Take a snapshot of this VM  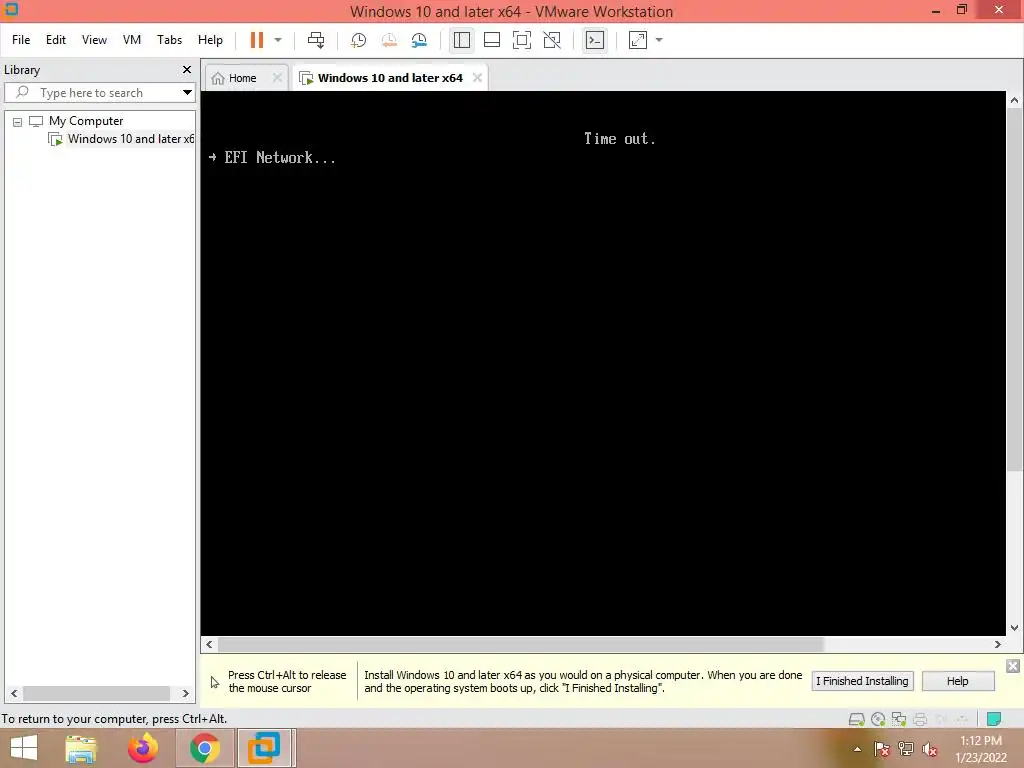click(359, 40)
